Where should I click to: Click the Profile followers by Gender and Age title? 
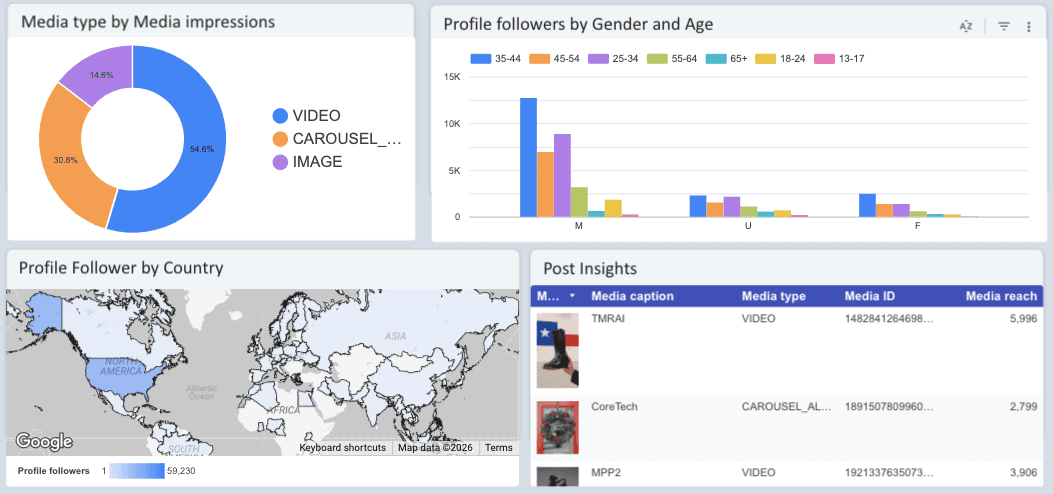(x=578, y=25)
